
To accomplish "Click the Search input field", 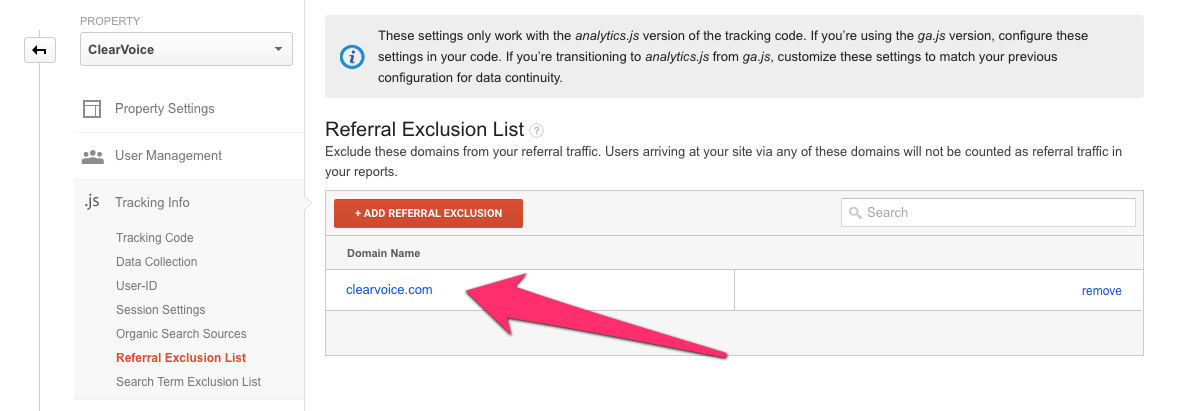I will pos(988,213).
